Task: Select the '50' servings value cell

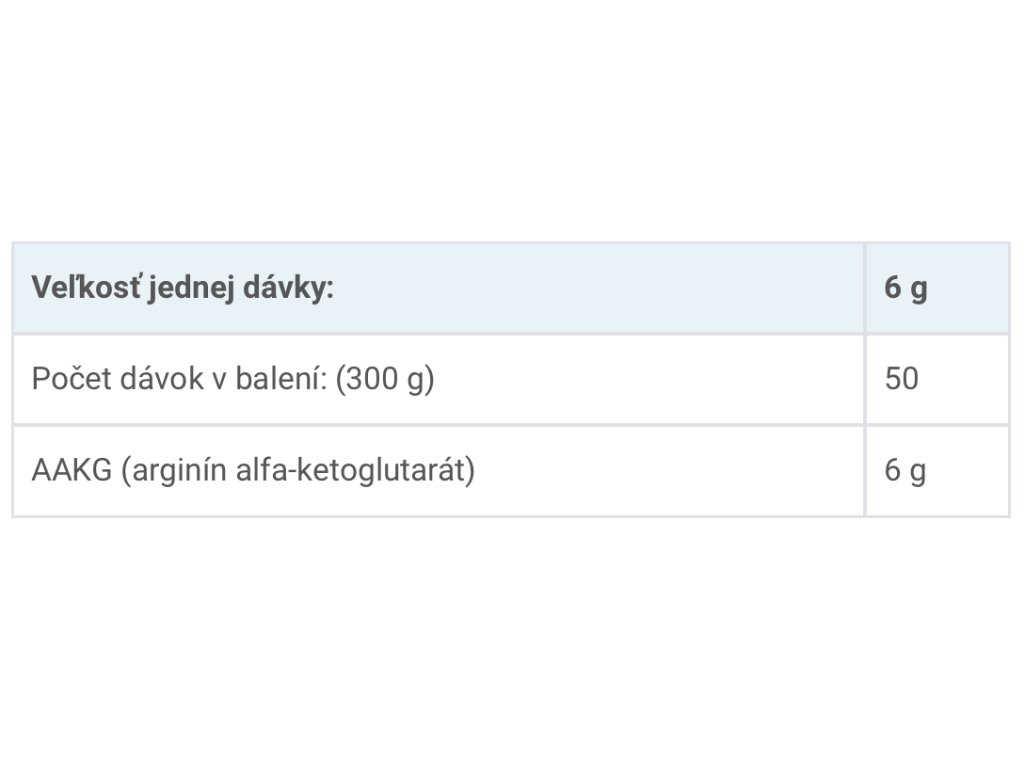Action: 901,380
